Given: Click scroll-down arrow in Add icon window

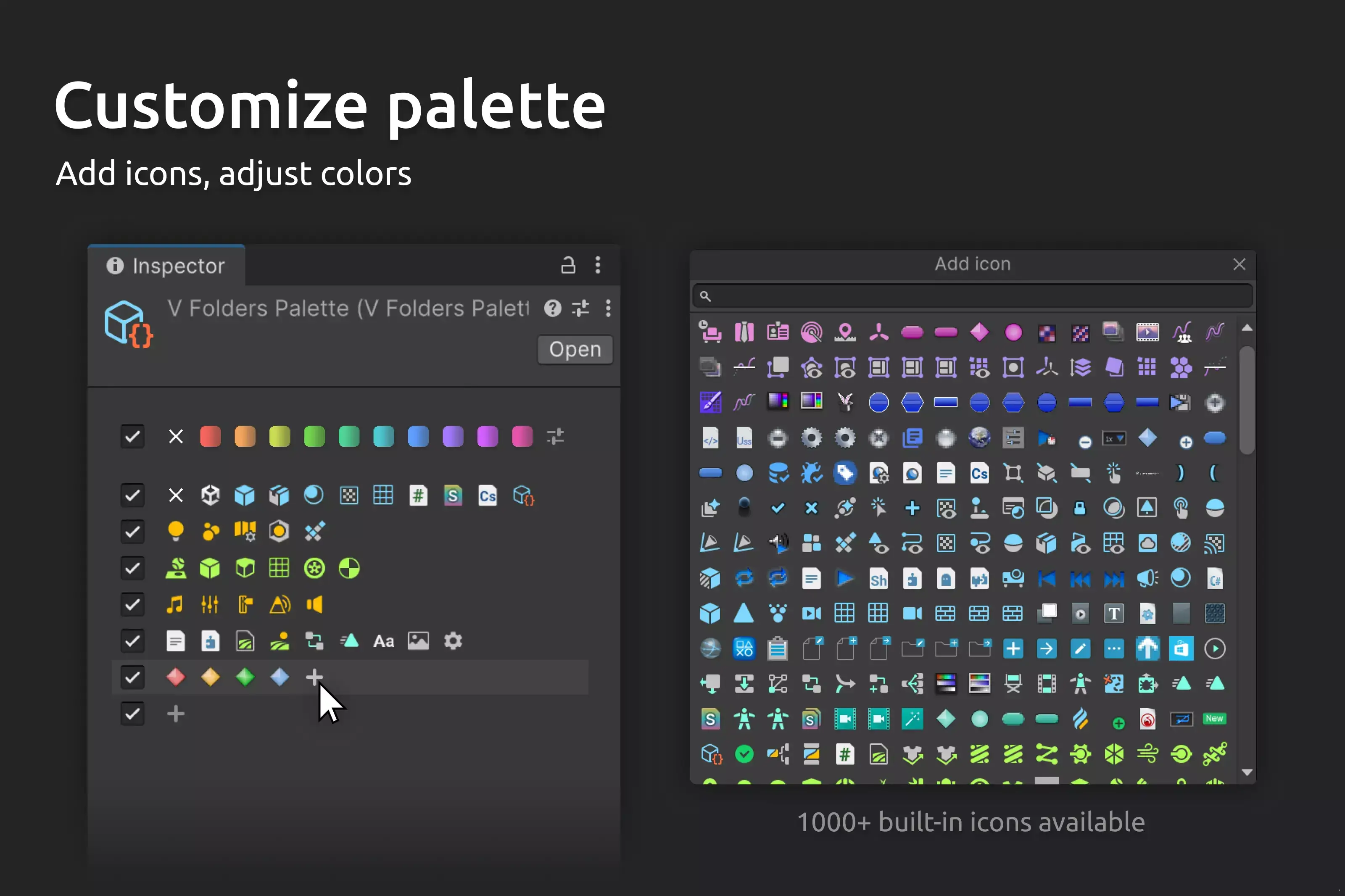Looking at the screenshot, I should 1247,772.
